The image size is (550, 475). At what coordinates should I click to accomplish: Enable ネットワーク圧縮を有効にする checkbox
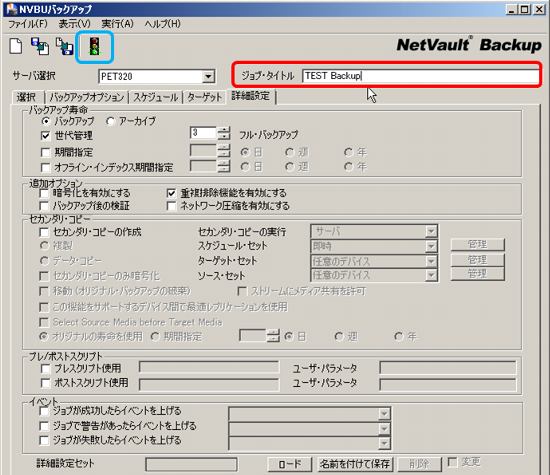tap(171, 206)
